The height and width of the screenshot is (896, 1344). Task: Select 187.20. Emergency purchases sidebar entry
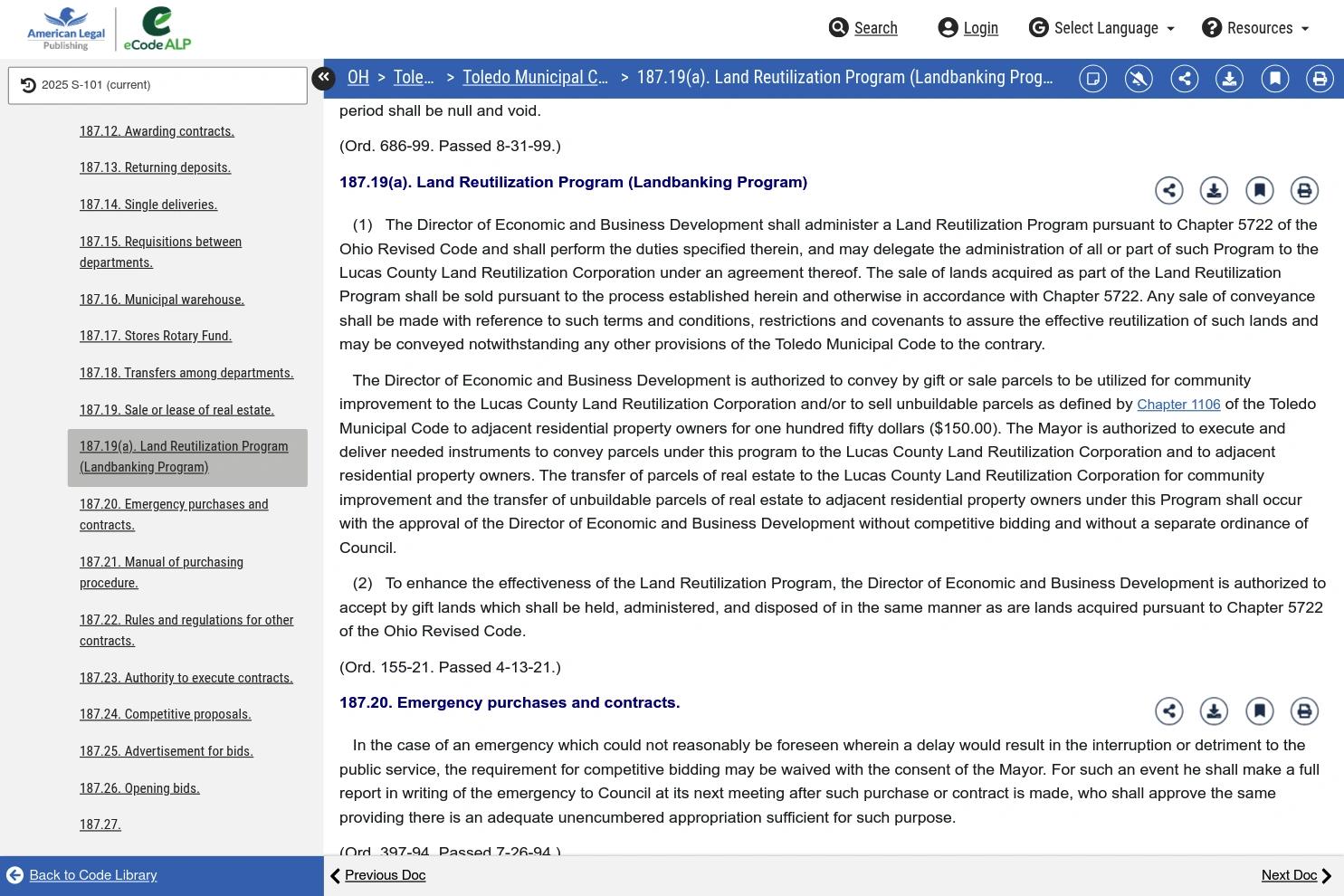point(174,514)
